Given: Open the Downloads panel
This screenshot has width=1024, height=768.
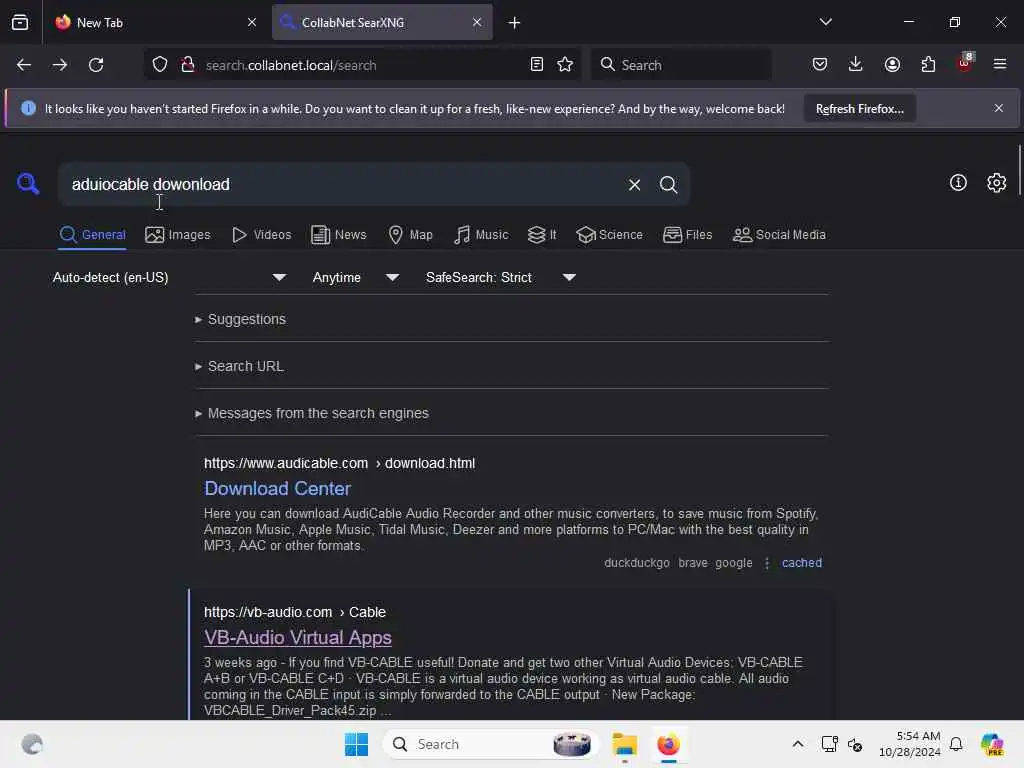Looking at the screenshot, I should 856,64.
